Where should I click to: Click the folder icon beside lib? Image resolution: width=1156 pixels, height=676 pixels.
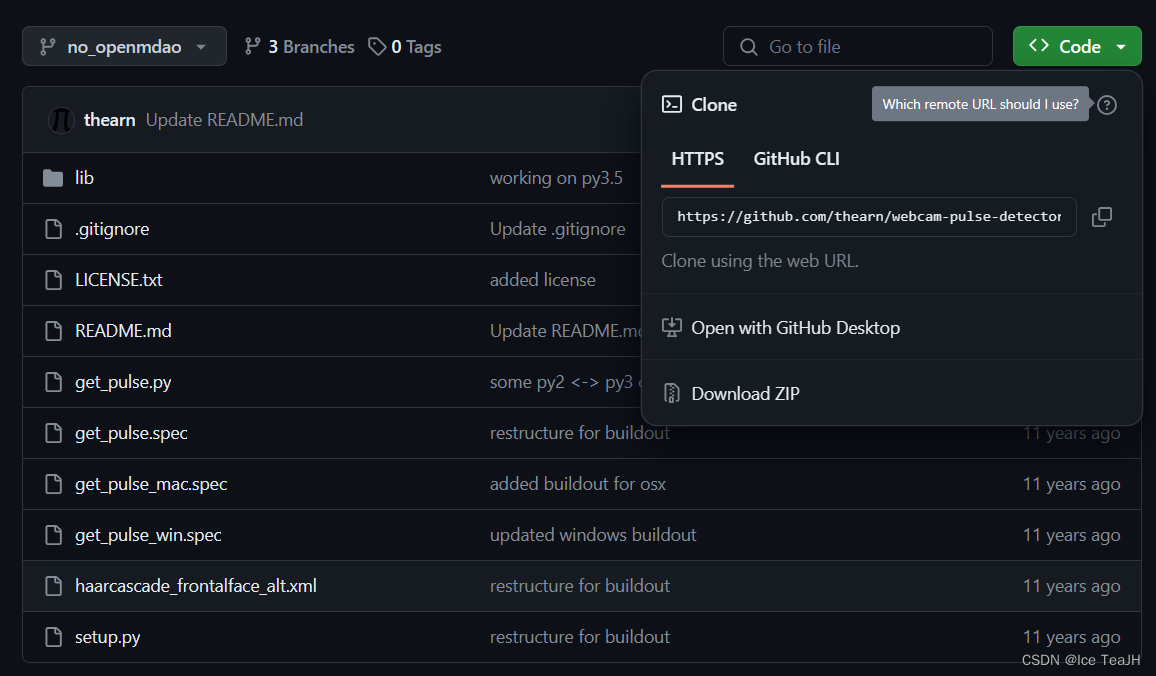tap(53, 178)
